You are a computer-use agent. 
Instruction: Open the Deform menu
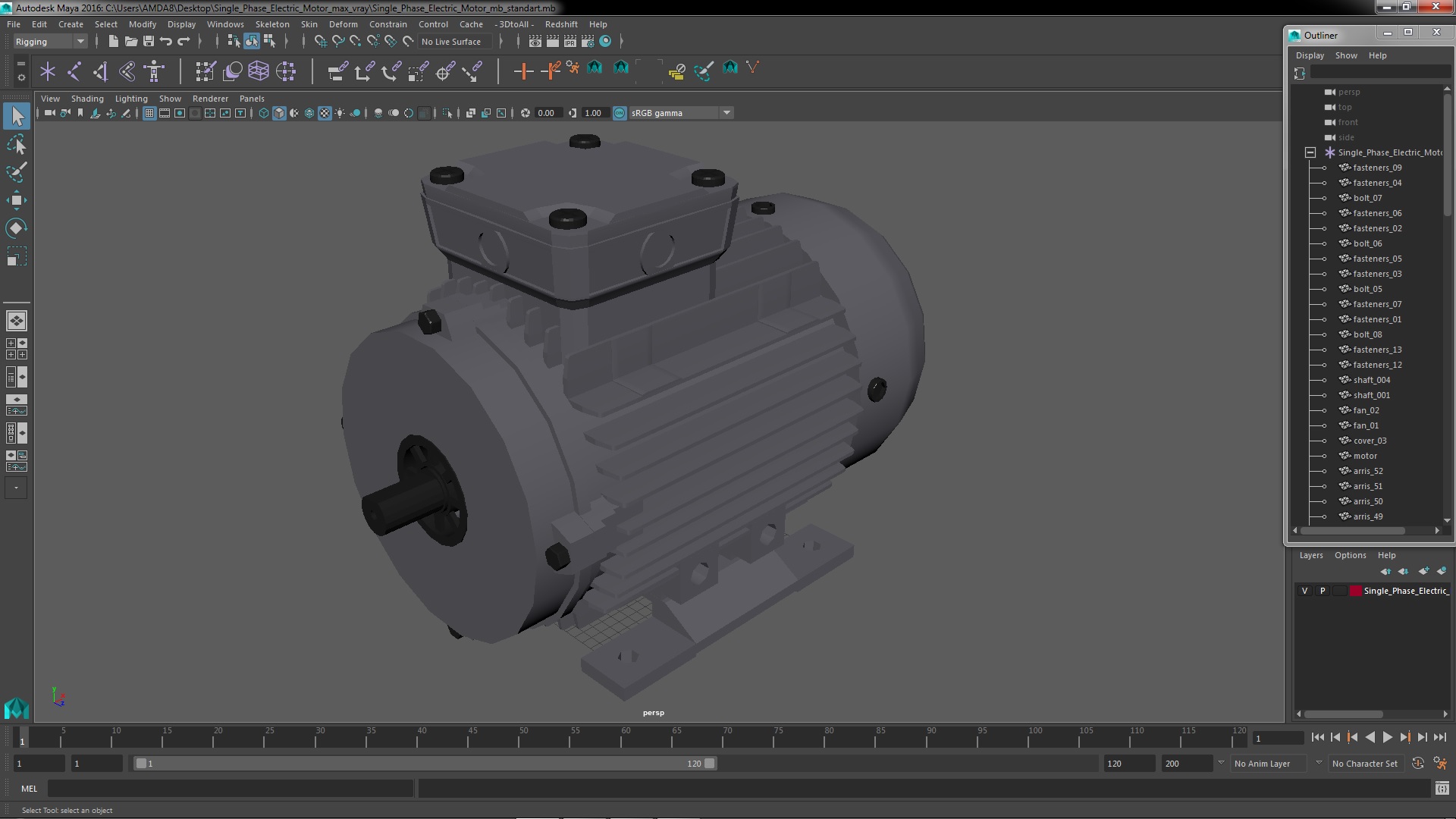click(x=343, y=24)
